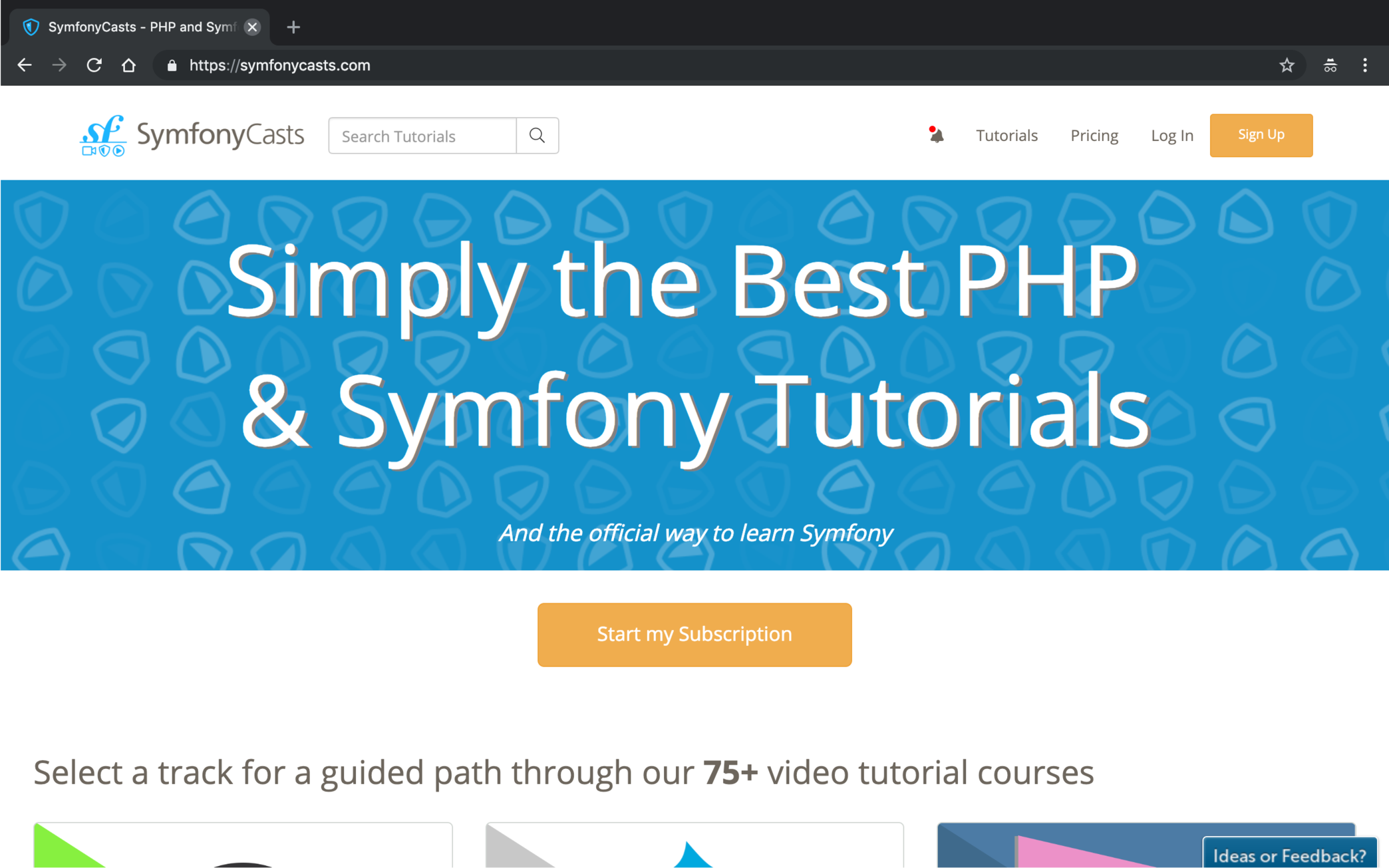The height and width of the screenshot is (868, 1389).
Task: Open Chrome three-dot menu
Action: tap(1364, 65)
